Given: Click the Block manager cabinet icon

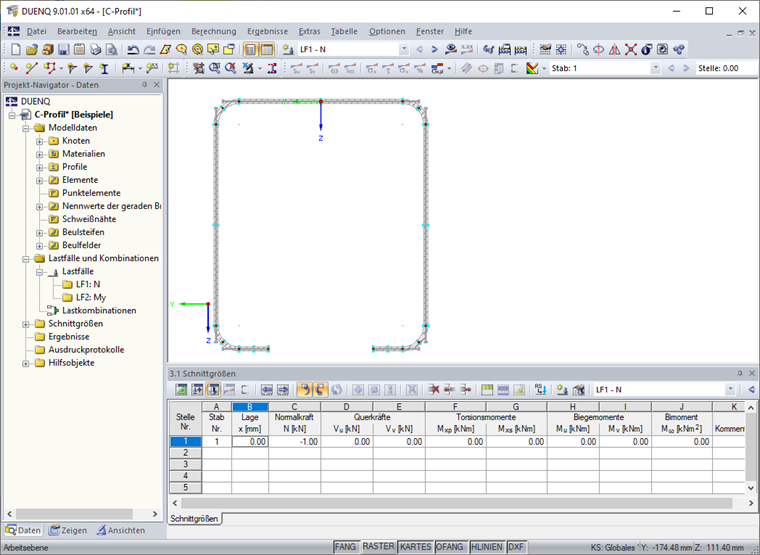Looking at the screenshot, I should (x=48, y=49).
